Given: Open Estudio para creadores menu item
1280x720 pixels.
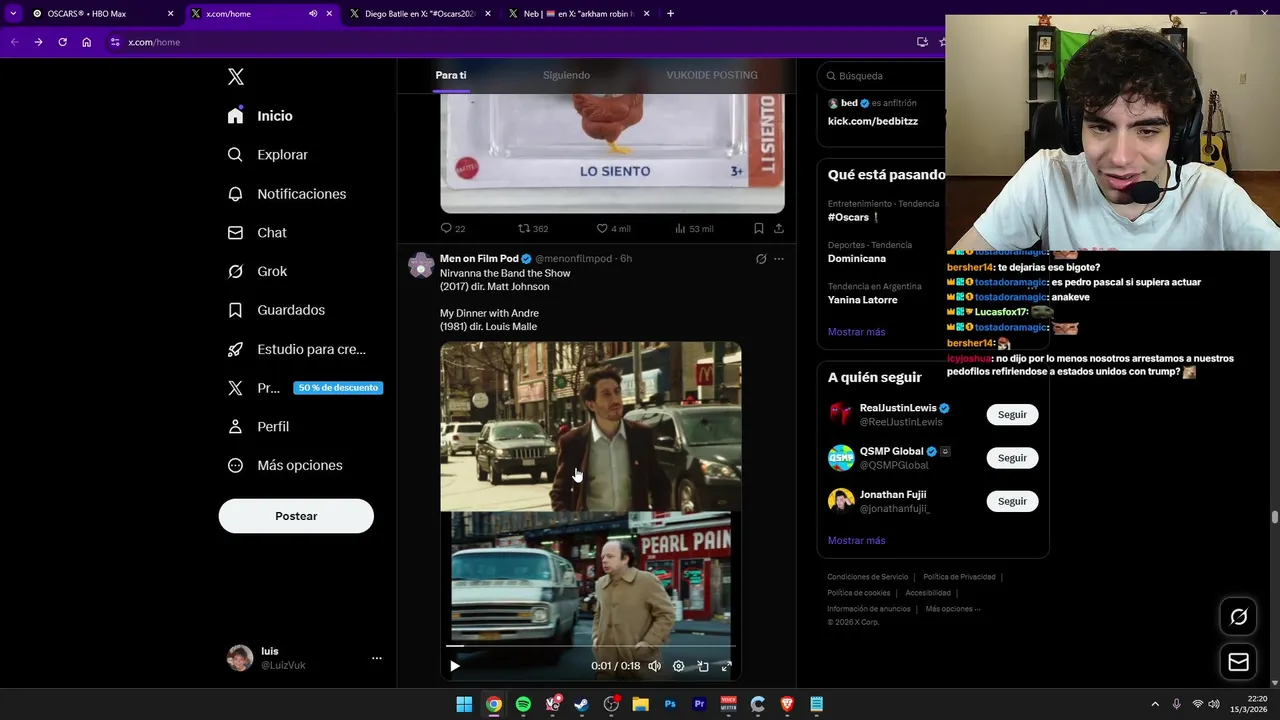Looking at the screenshot, I should [296, 349].
